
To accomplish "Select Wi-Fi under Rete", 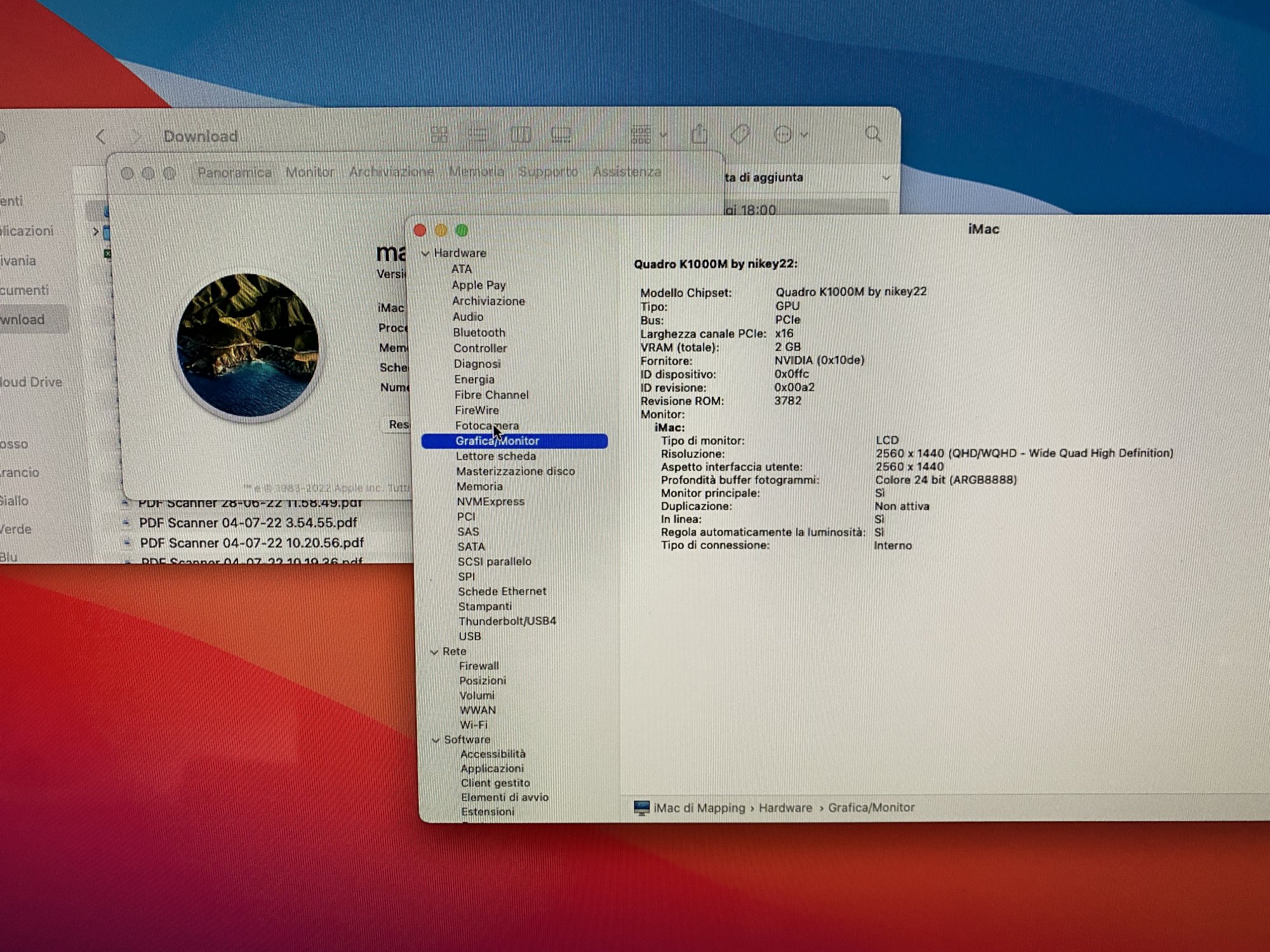I will tap(474, 725).
